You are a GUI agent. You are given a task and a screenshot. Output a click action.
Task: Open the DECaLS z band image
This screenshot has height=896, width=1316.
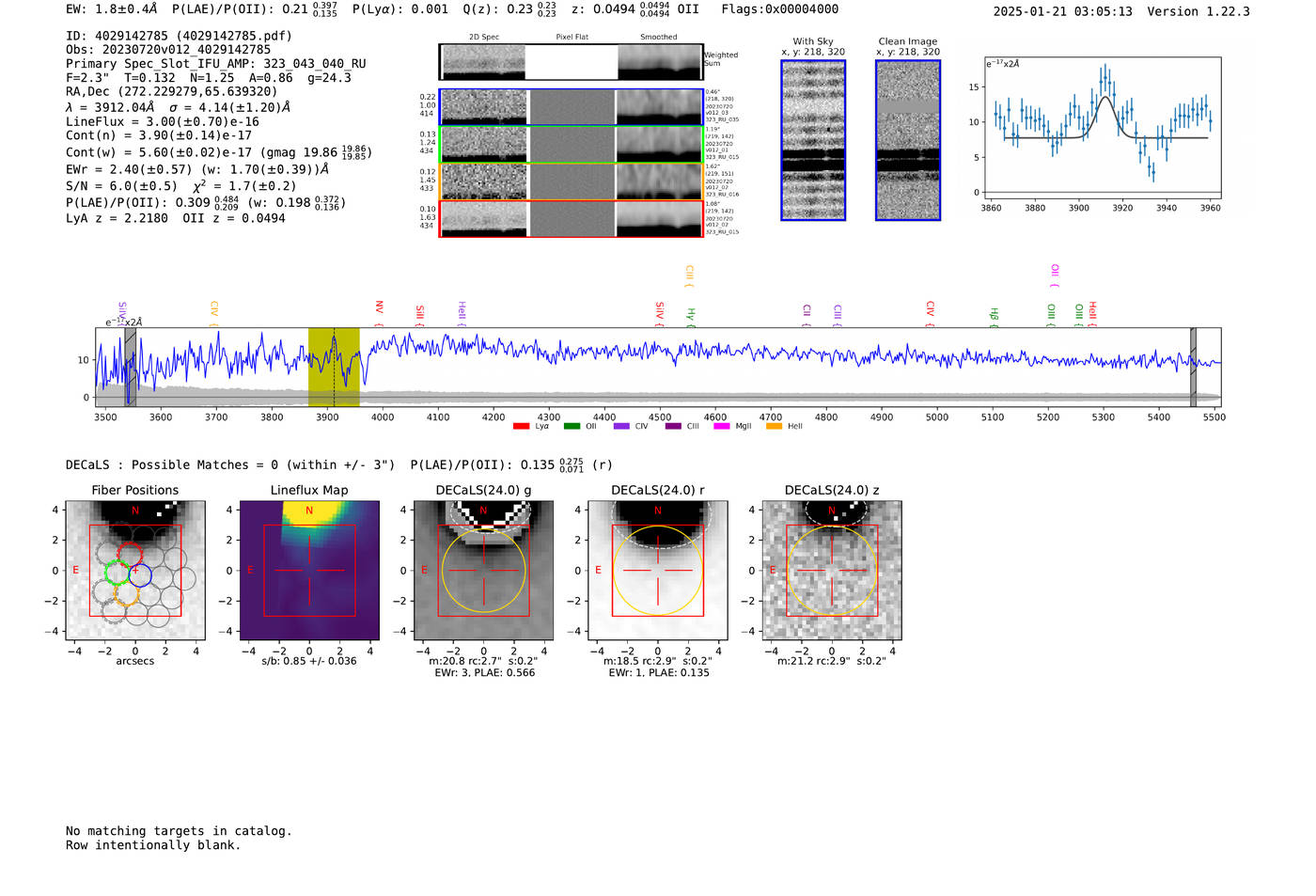(x=832, y=570)
